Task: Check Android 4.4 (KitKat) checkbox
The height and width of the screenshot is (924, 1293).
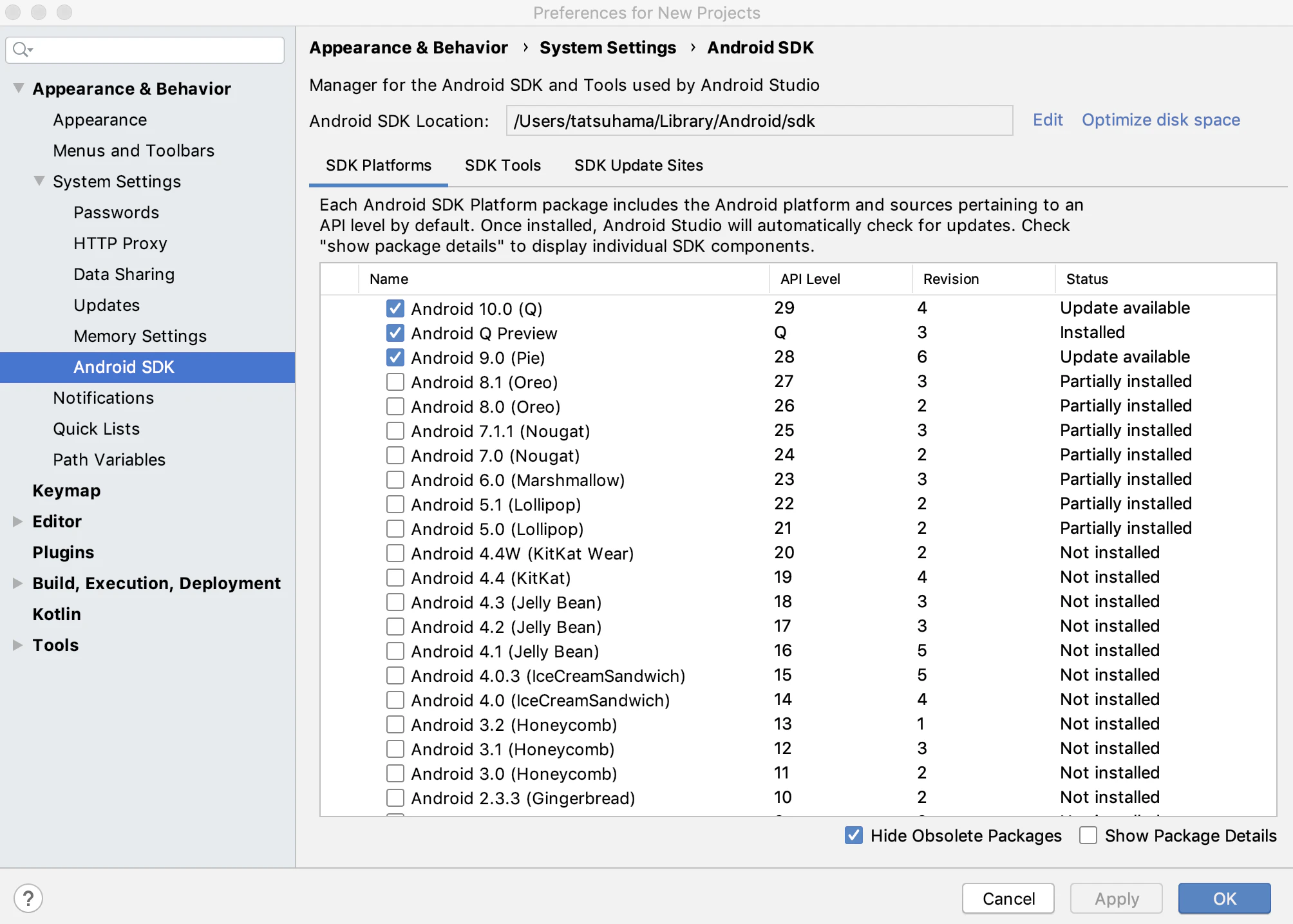Action: (x=395, y=578)
